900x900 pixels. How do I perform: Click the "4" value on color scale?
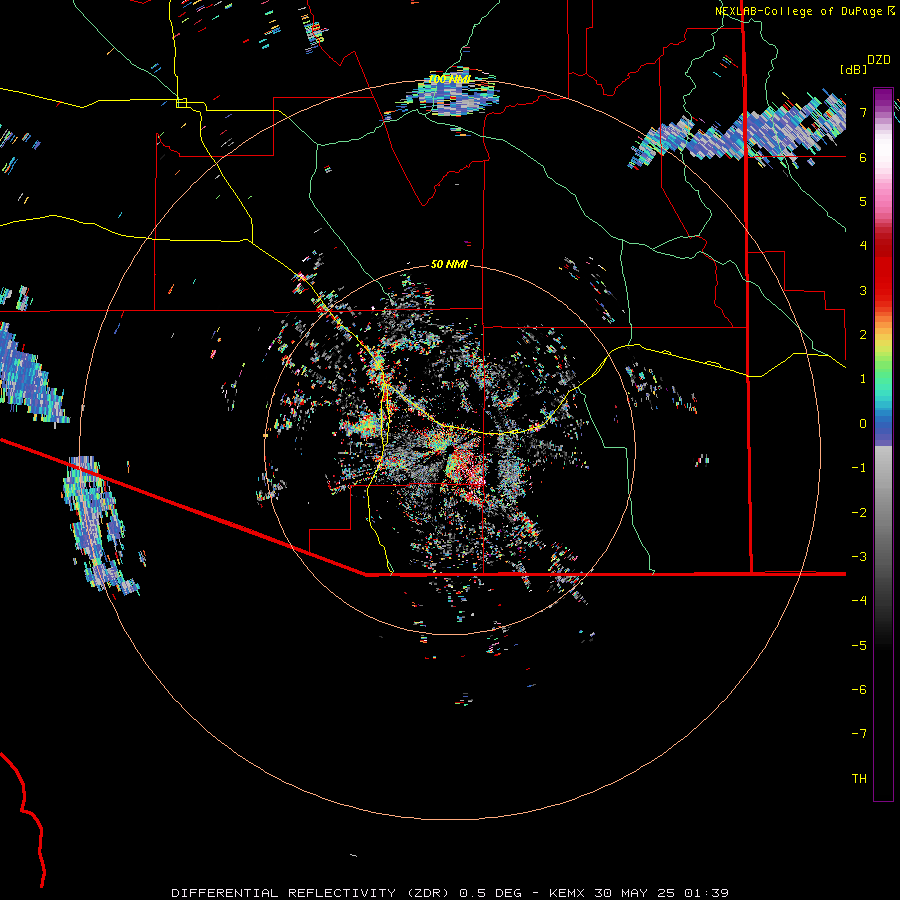(x=863, y=246)
